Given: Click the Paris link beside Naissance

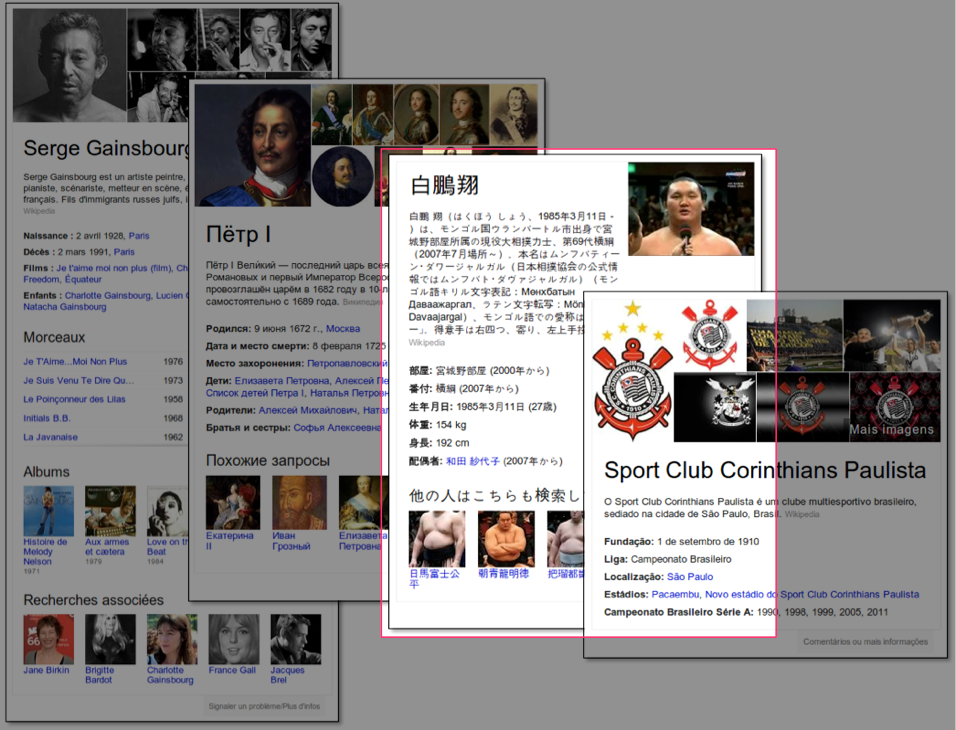Looking at the screenshot, I should click(138, 235).
